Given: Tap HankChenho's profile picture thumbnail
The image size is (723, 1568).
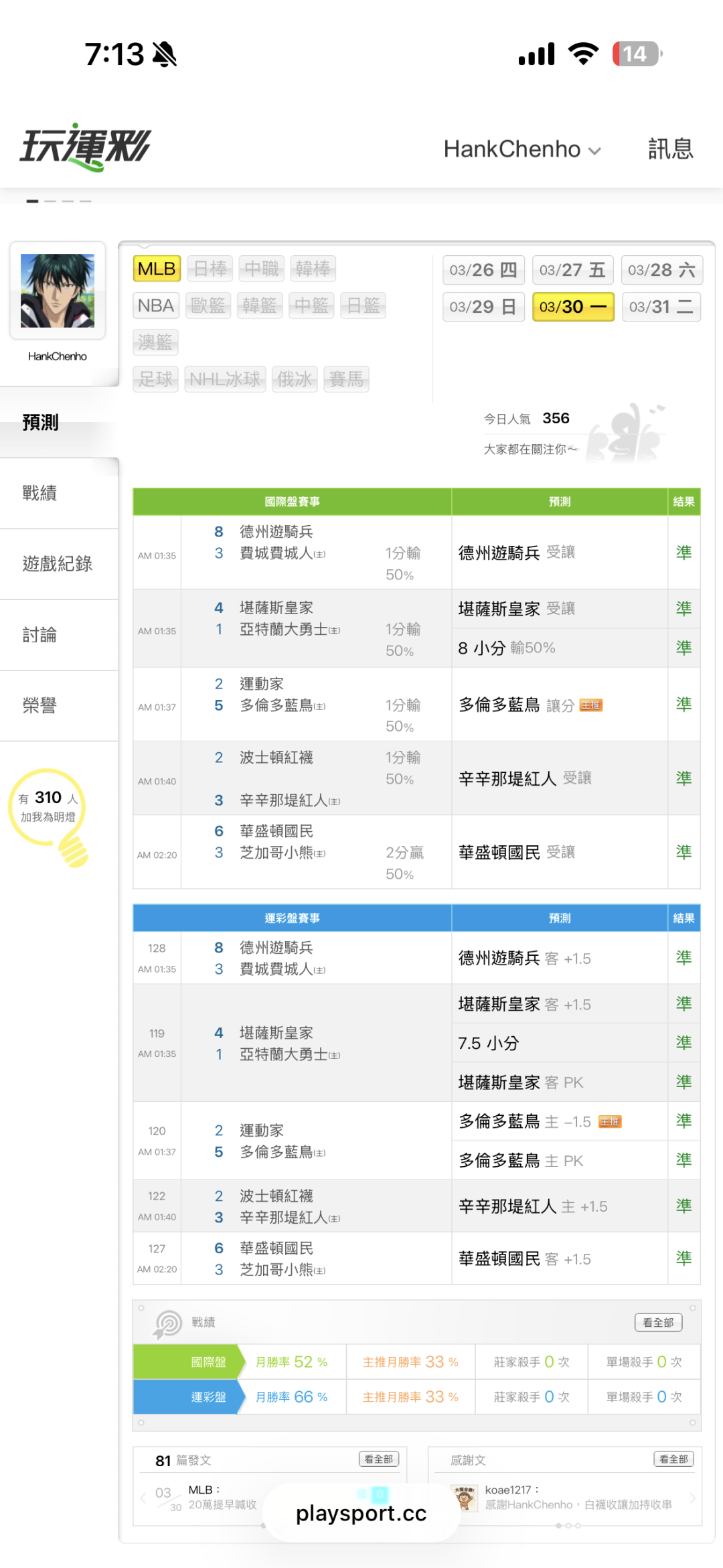Looking at the screenshot, I should [58, 291].
